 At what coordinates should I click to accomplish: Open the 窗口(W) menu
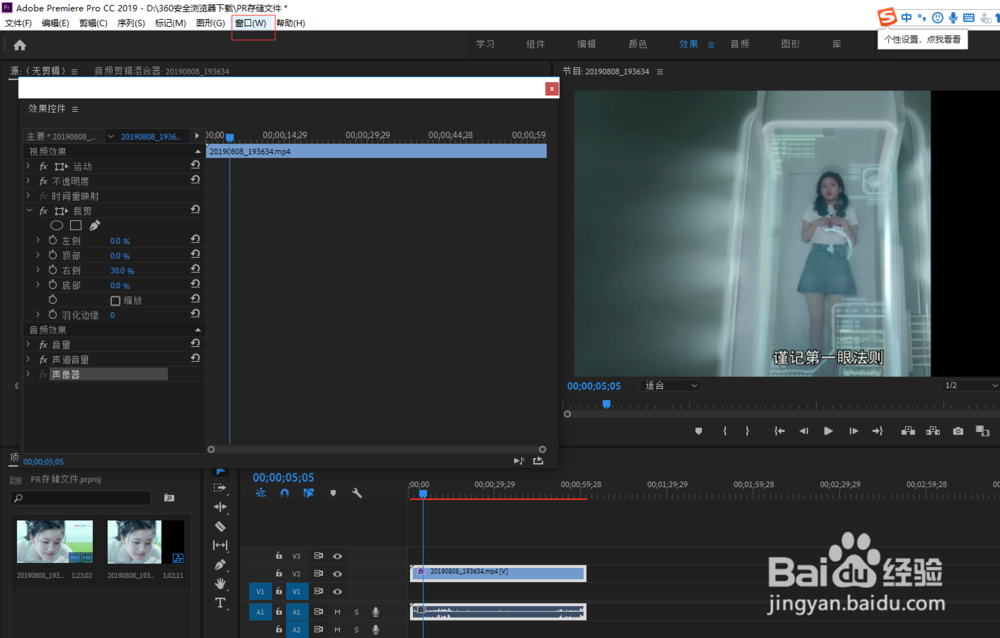pos(251,23)
